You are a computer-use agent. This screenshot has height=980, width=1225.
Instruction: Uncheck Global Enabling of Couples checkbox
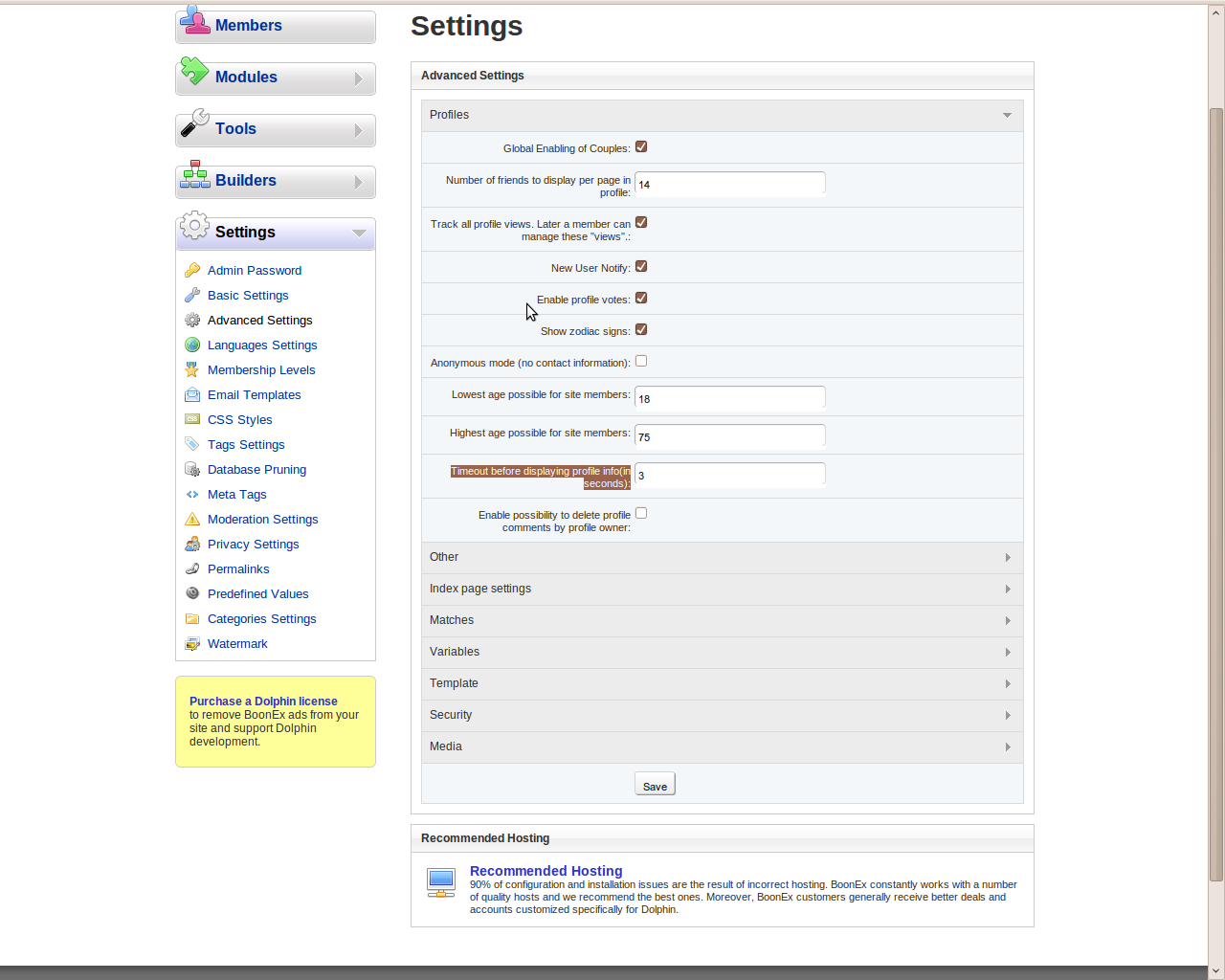[x=641, y=147]
